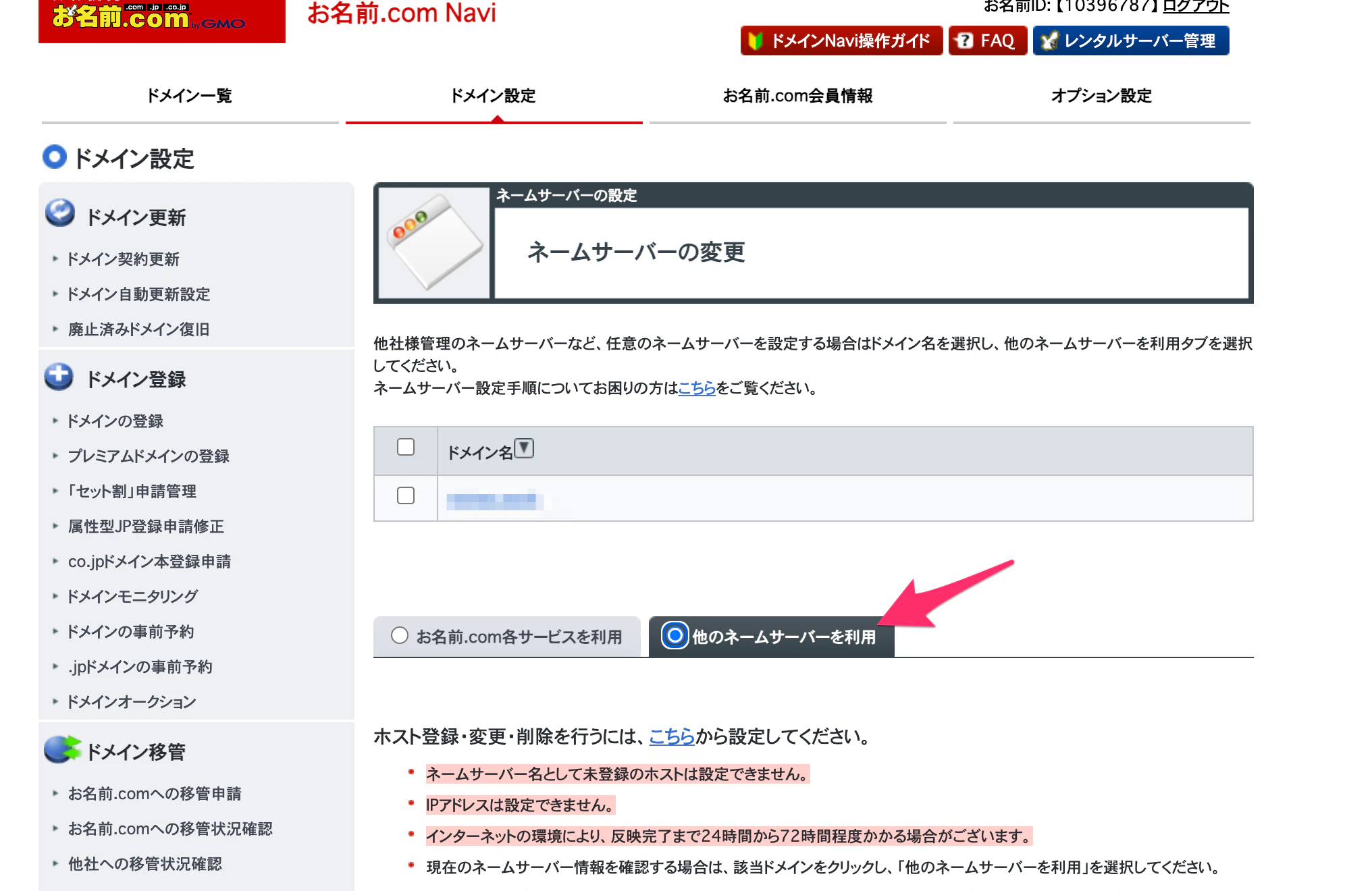Click the ドメイン登録 section heading
The height and width of the screenshot is (891, 1372).
pos(136,379)
